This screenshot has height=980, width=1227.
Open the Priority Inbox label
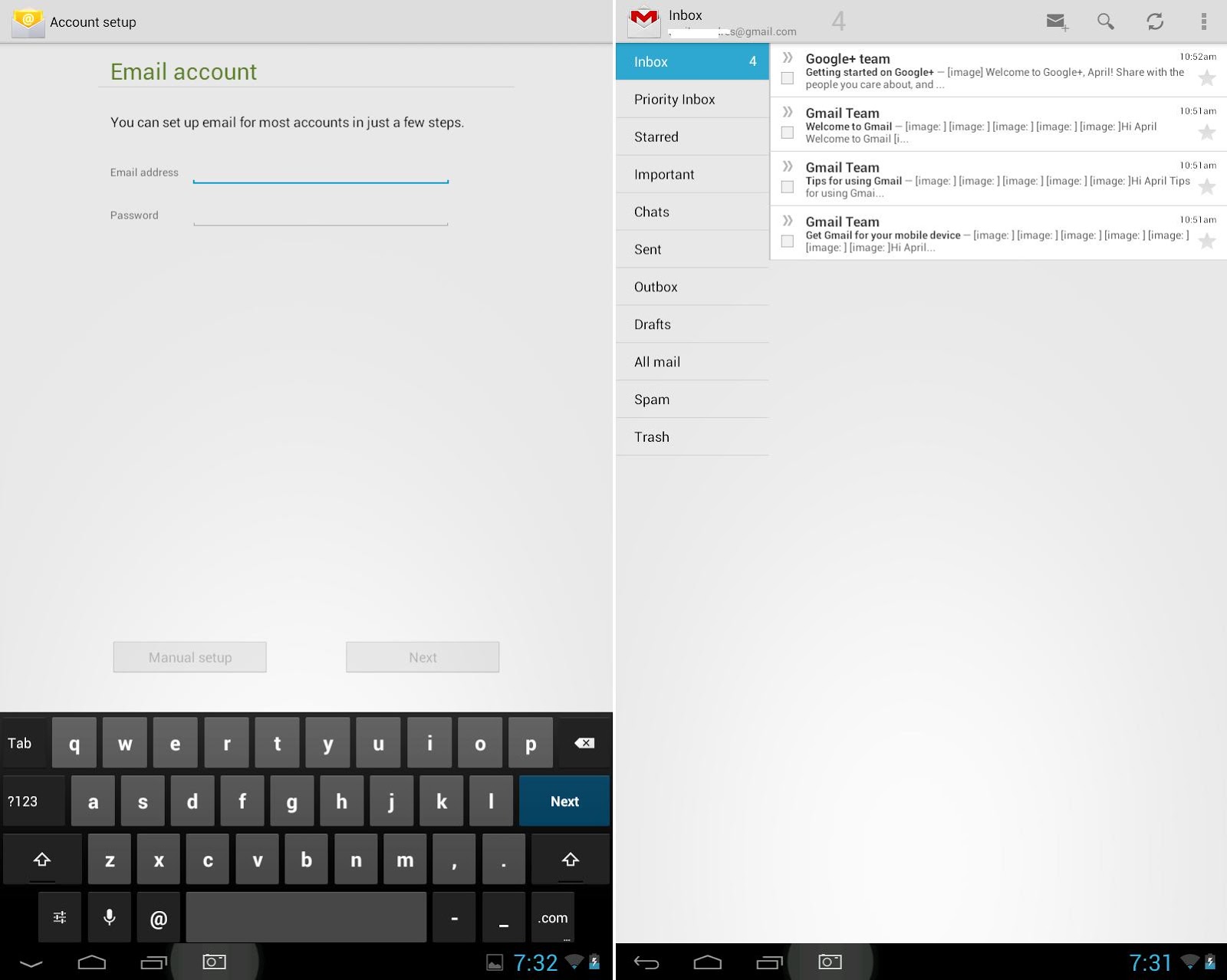(x=674, y=99)
